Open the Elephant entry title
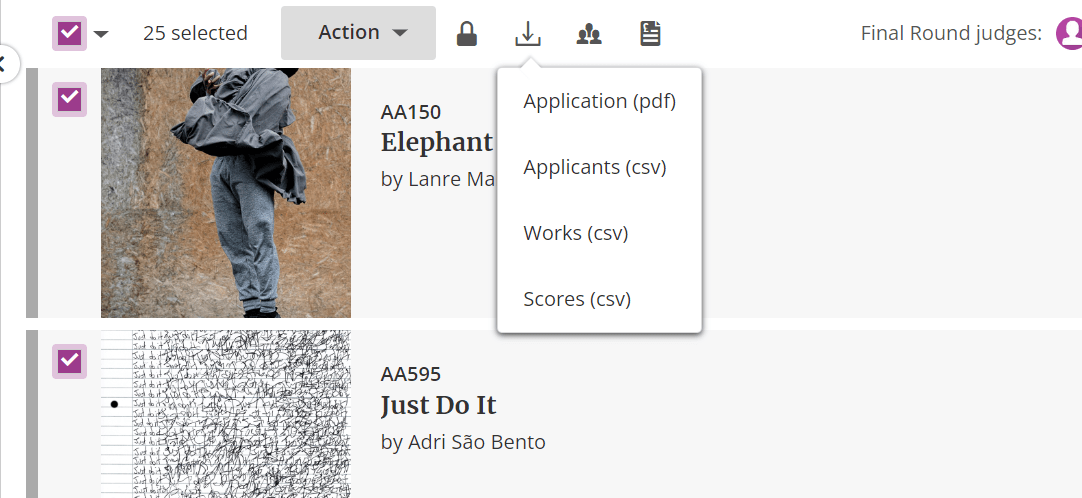Viewport: 1082px width, 498px height. (x=437, y=142)
